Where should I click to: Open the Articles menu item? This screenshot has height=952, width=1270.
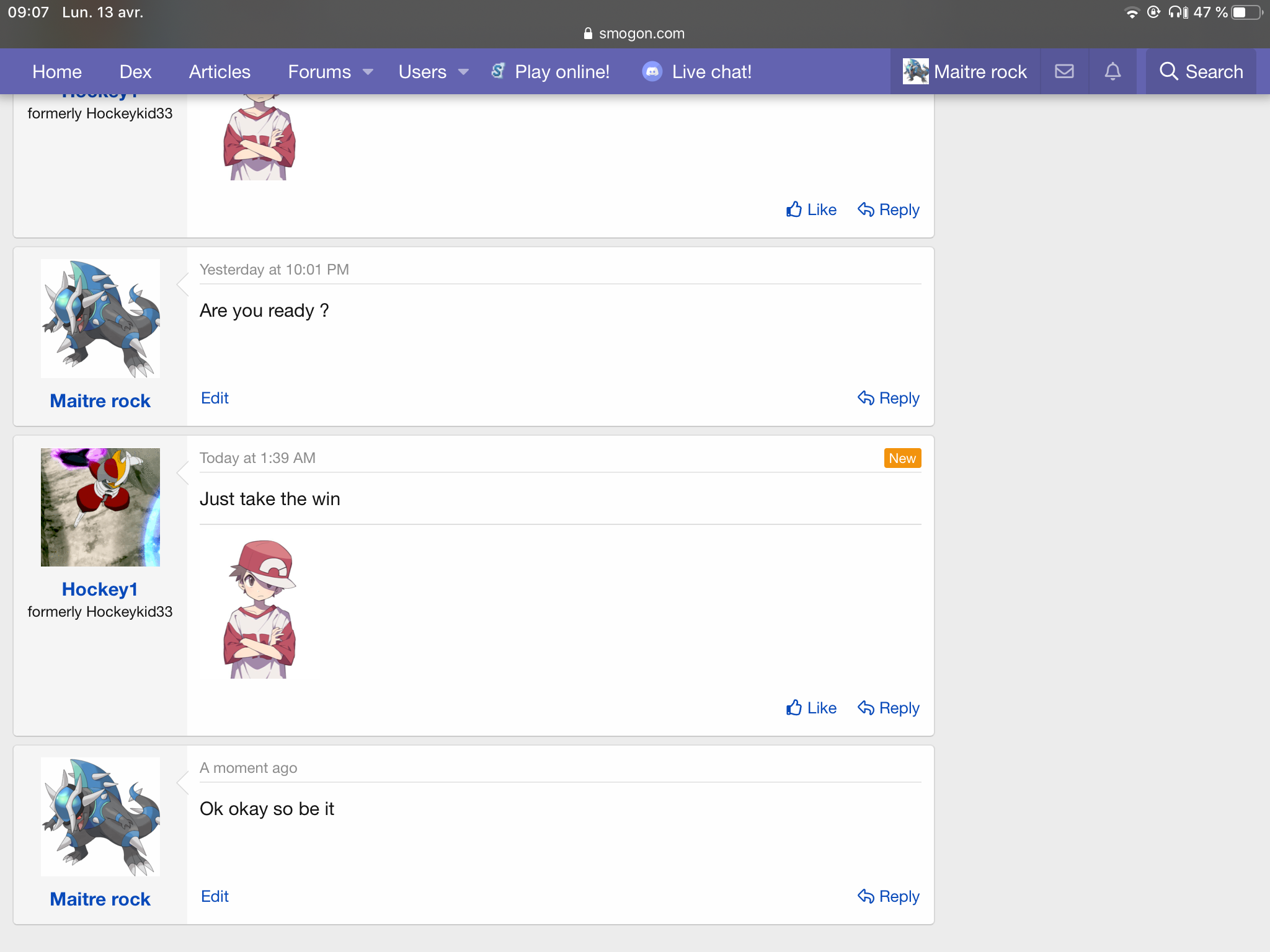tap(220, 71)
